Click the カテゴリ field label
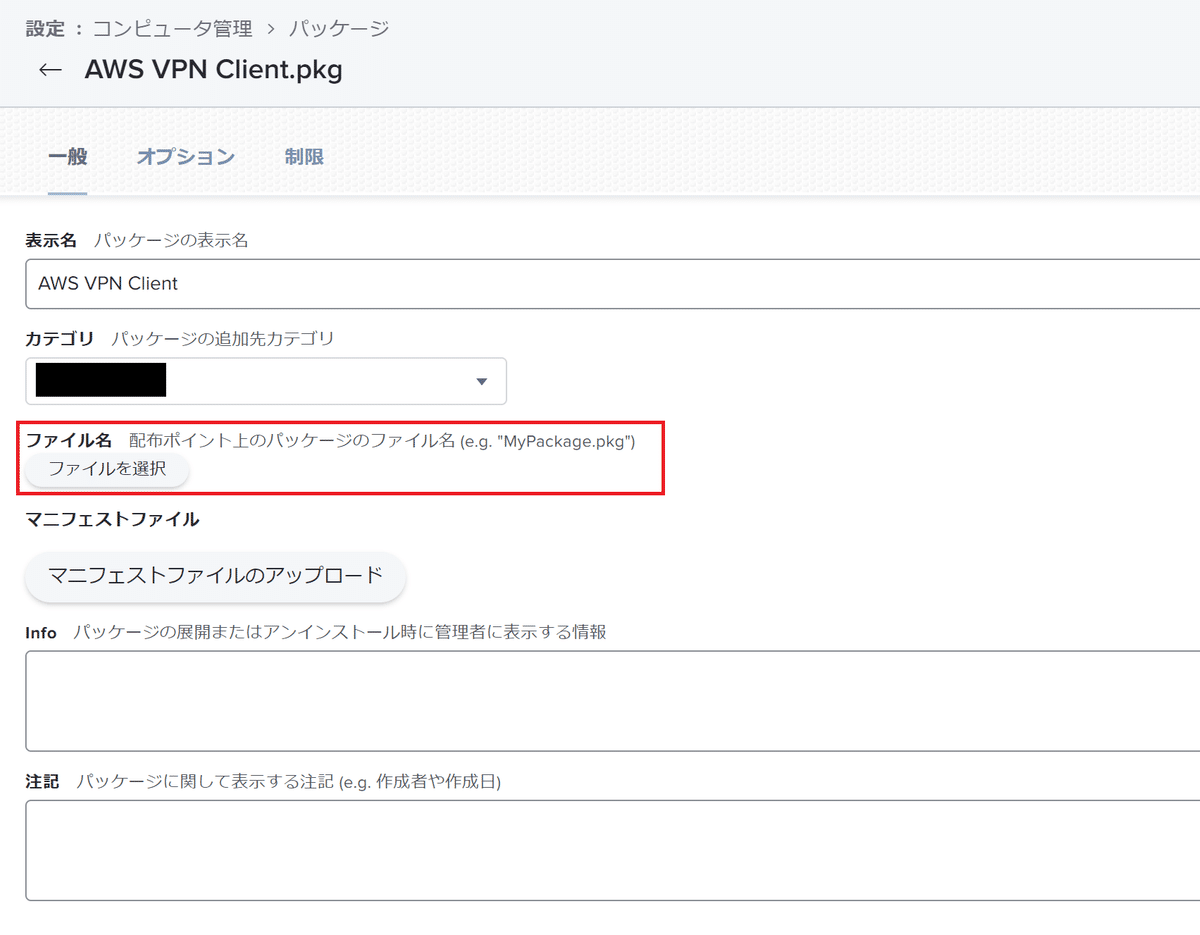 tap(60, 339)
